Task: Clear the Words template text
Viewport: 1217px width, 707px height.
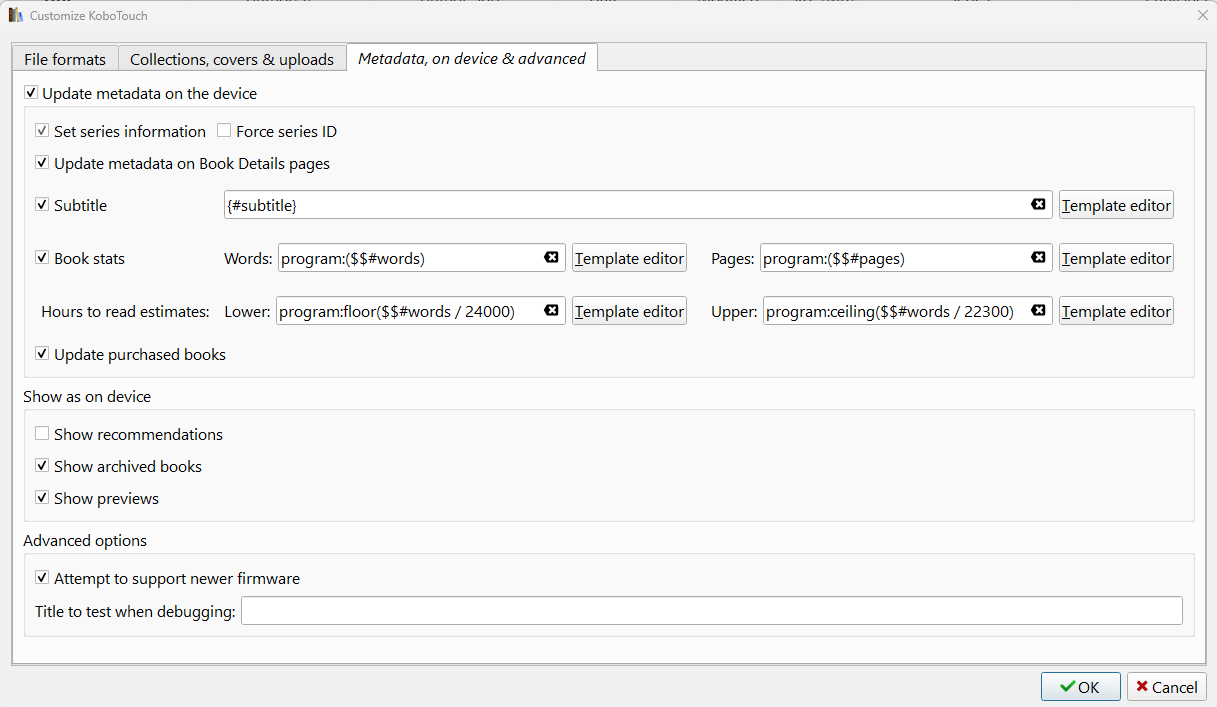Action: point(551,258)
